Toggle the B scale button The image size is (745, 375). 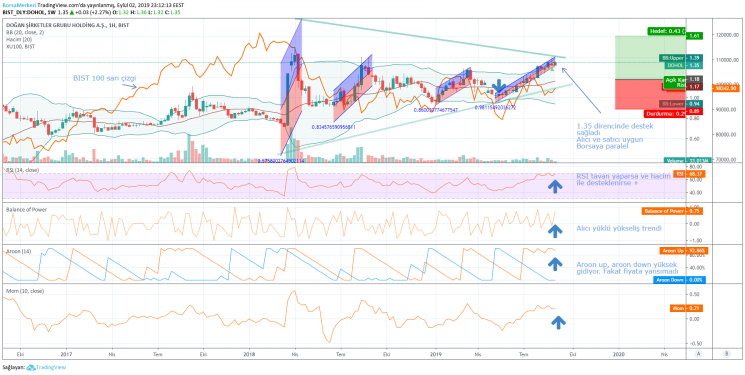pyautogui.click(x=727, y=354)
